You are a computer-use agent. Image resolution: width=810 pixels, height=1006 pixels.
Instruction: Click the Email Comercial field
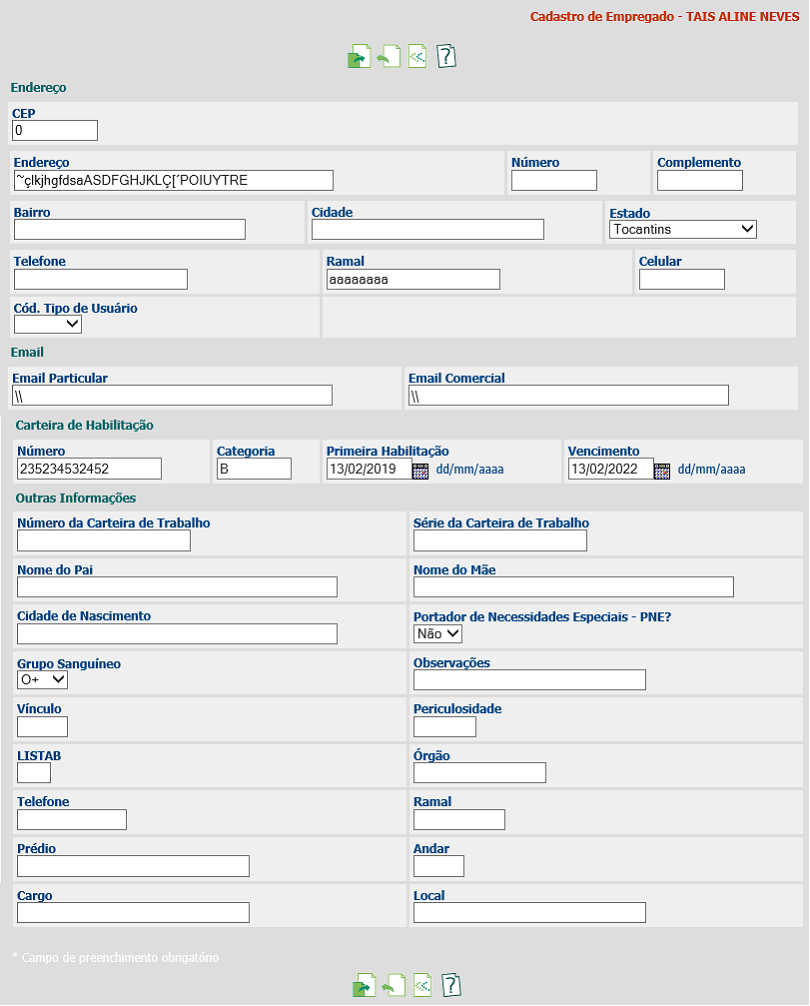click(x=569, y=395)
